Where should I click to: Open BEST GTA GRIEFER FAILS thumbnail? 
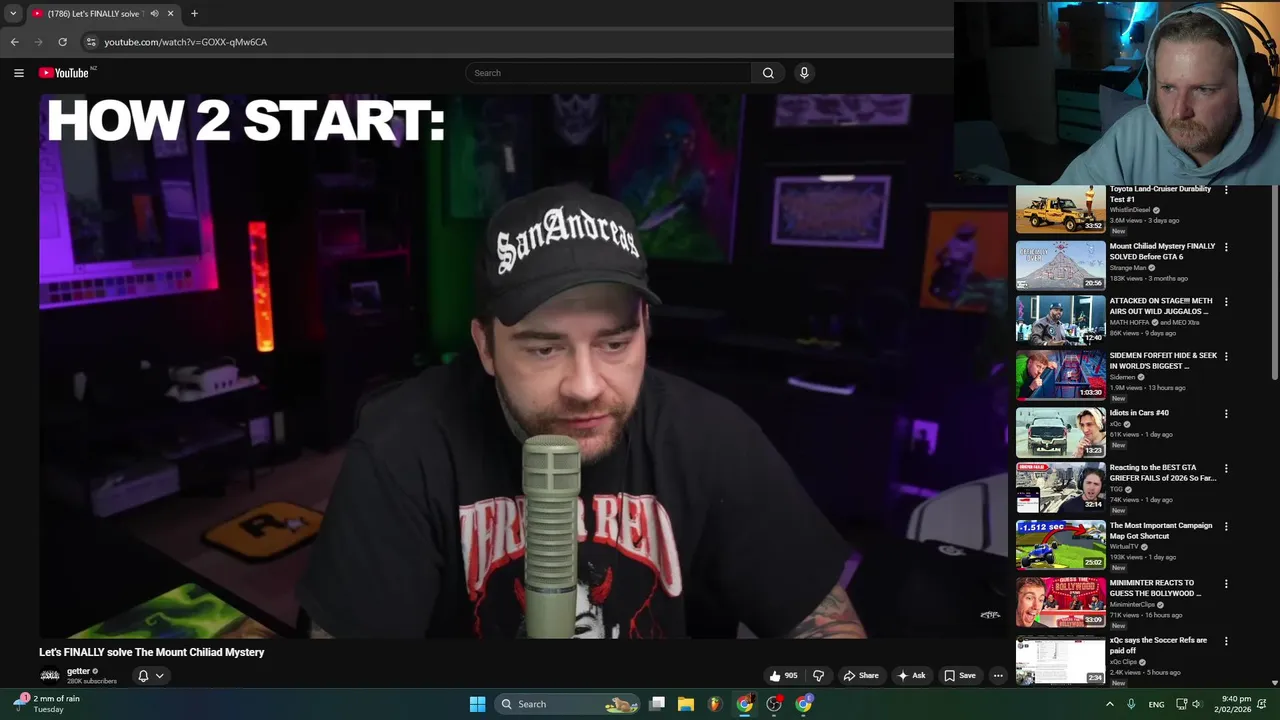pos(1061,487)
